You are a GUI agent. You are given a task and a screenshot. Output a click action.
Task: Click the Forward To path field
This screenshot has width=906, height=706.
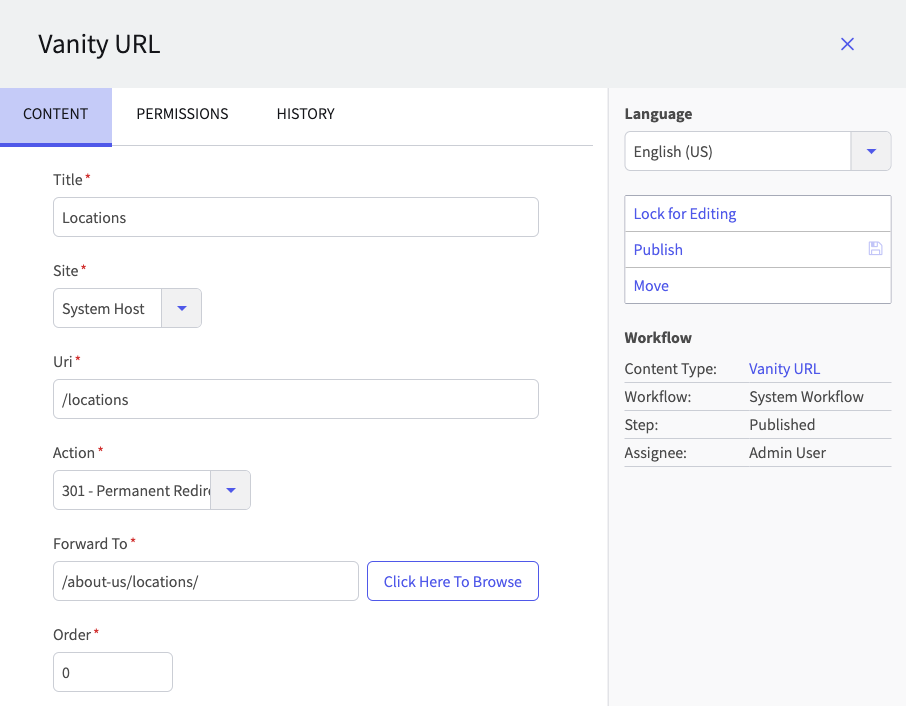pyautogui.click(x=205, y=581)
